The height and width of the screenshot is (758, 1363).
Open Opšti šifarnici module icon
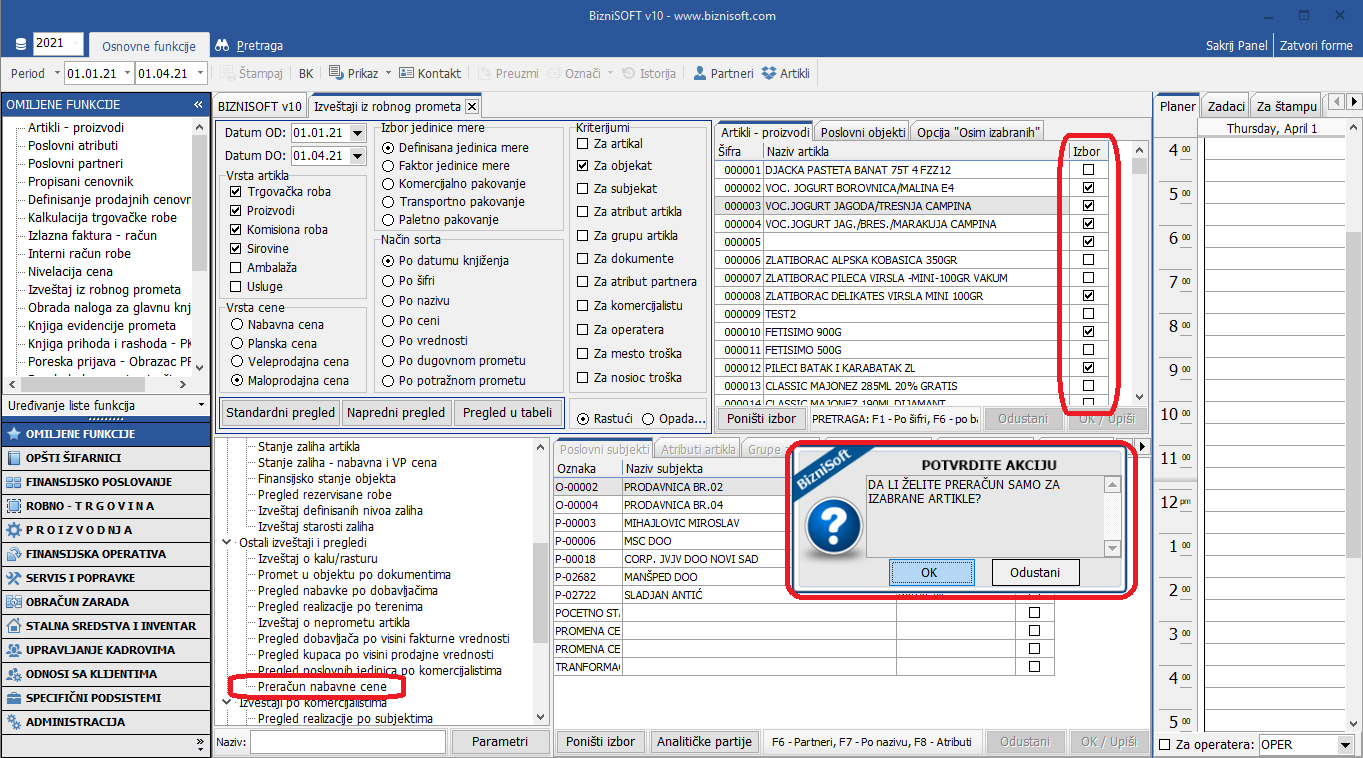click(x=14, y=458)
